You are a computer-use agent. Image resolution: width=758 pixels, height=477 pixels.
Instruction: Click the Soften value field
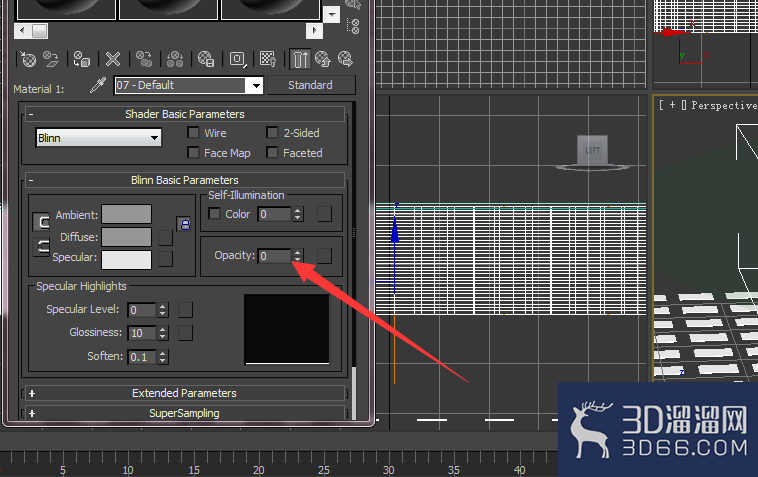[142, 357]
